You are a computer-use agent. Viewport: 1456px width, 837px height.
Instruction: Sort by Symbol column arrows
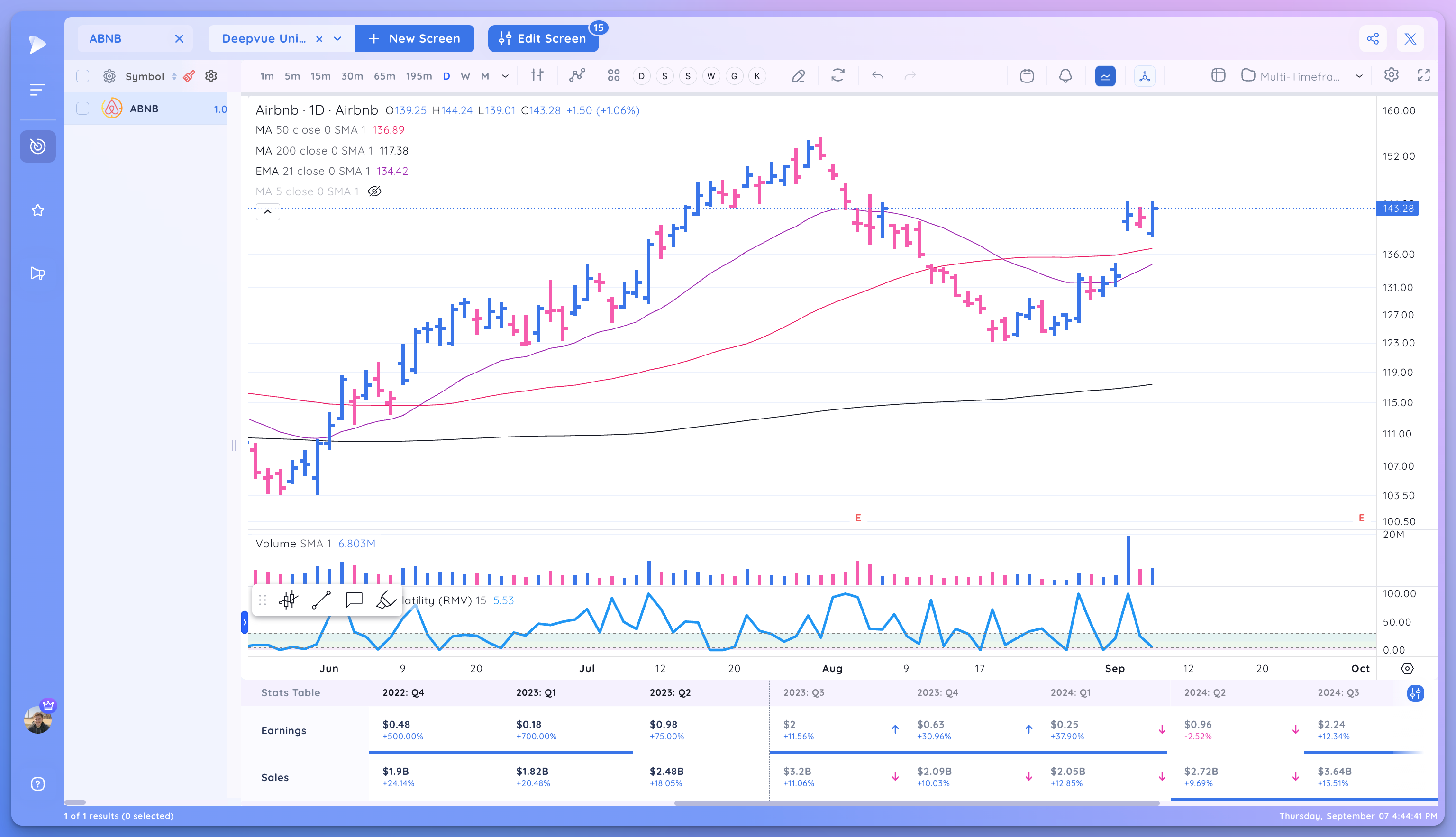coord(174,76)
